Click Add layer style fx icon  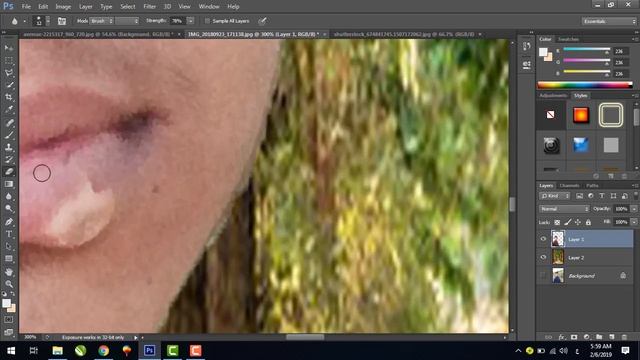pyautogui.click(x=562, y=337)
